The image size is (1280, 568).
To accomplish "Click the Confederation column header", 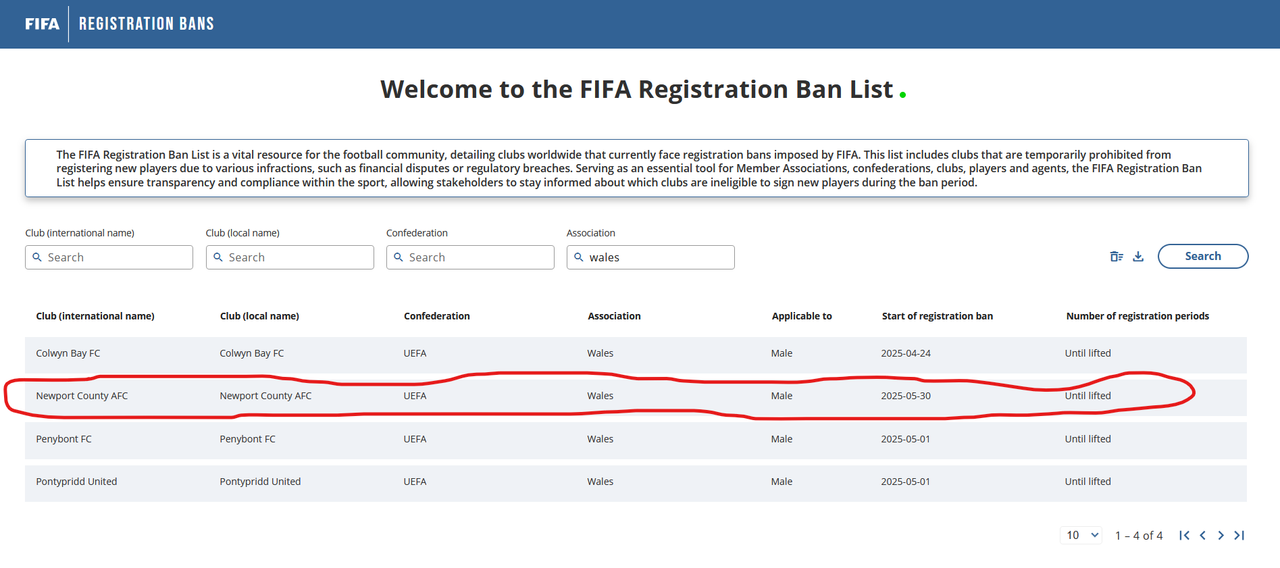I will 437,316.
